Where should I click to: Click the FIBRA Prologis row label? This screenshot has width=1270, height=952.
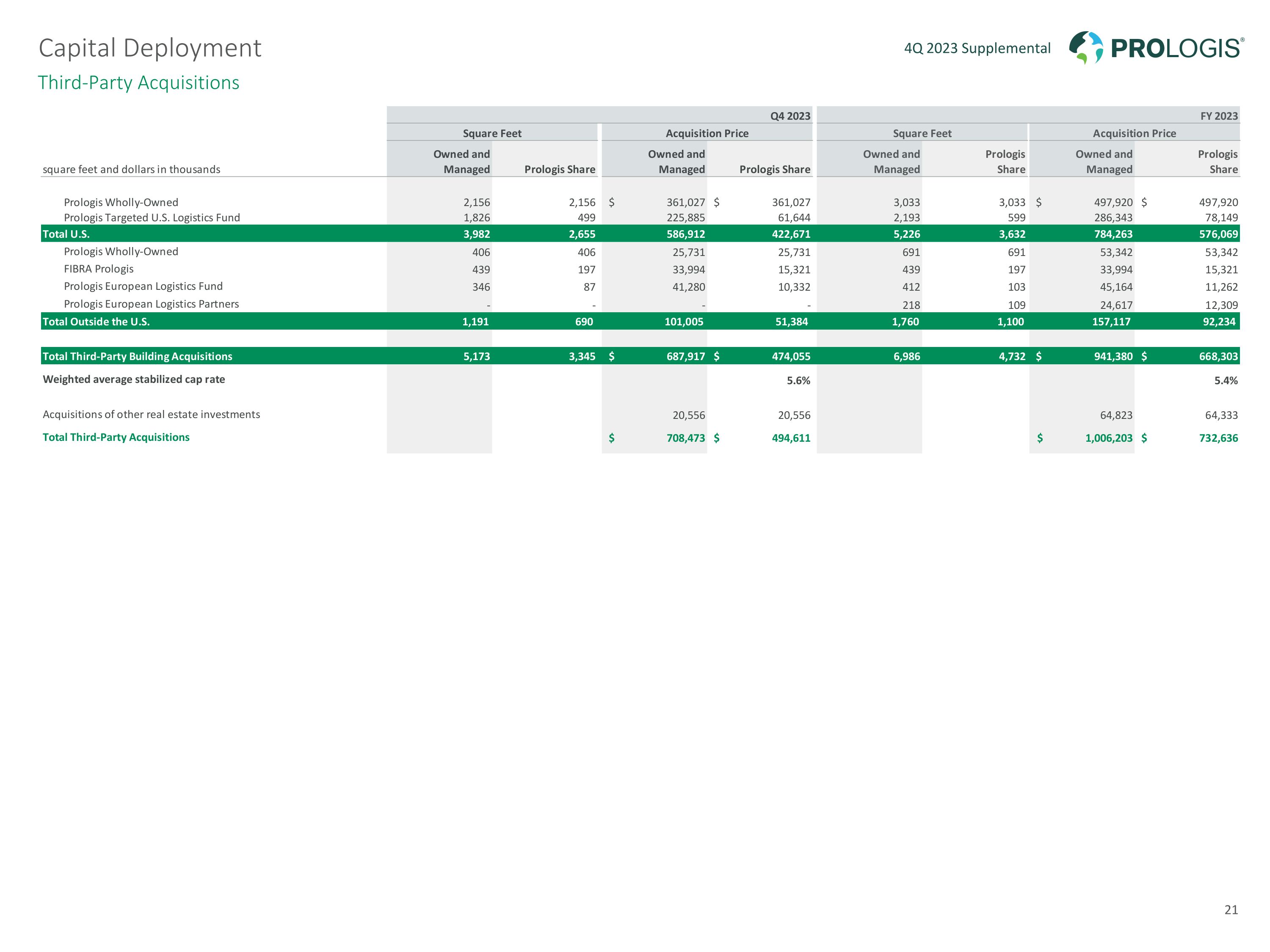[x=98, y=269]
